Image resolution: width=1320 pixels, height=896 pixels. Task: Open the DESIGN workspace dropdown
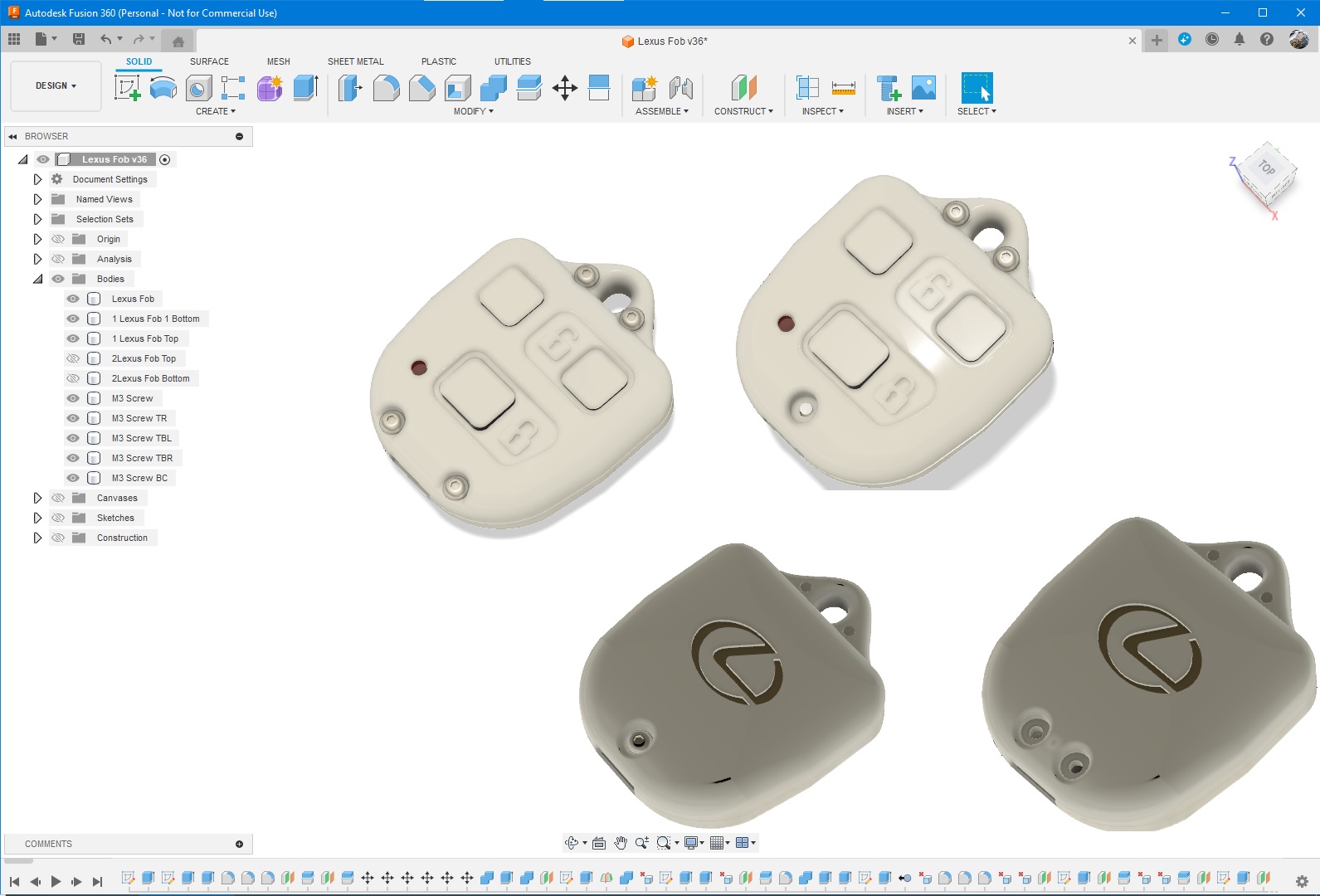pos(56,85)
